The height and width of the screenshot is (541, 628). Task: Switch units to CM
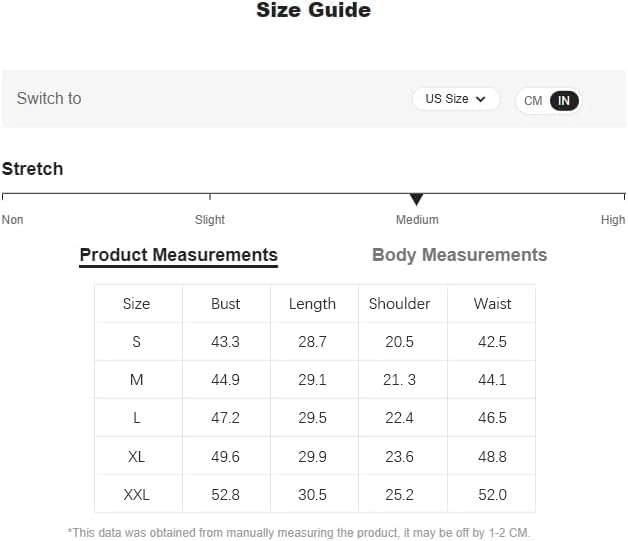point(533,101)
